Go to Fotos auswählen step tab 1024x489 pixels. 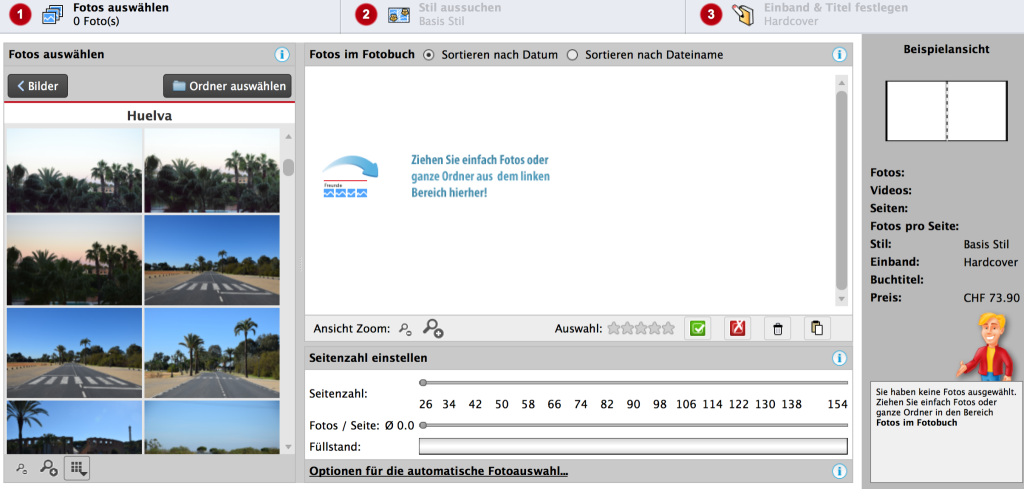point(170,15)
